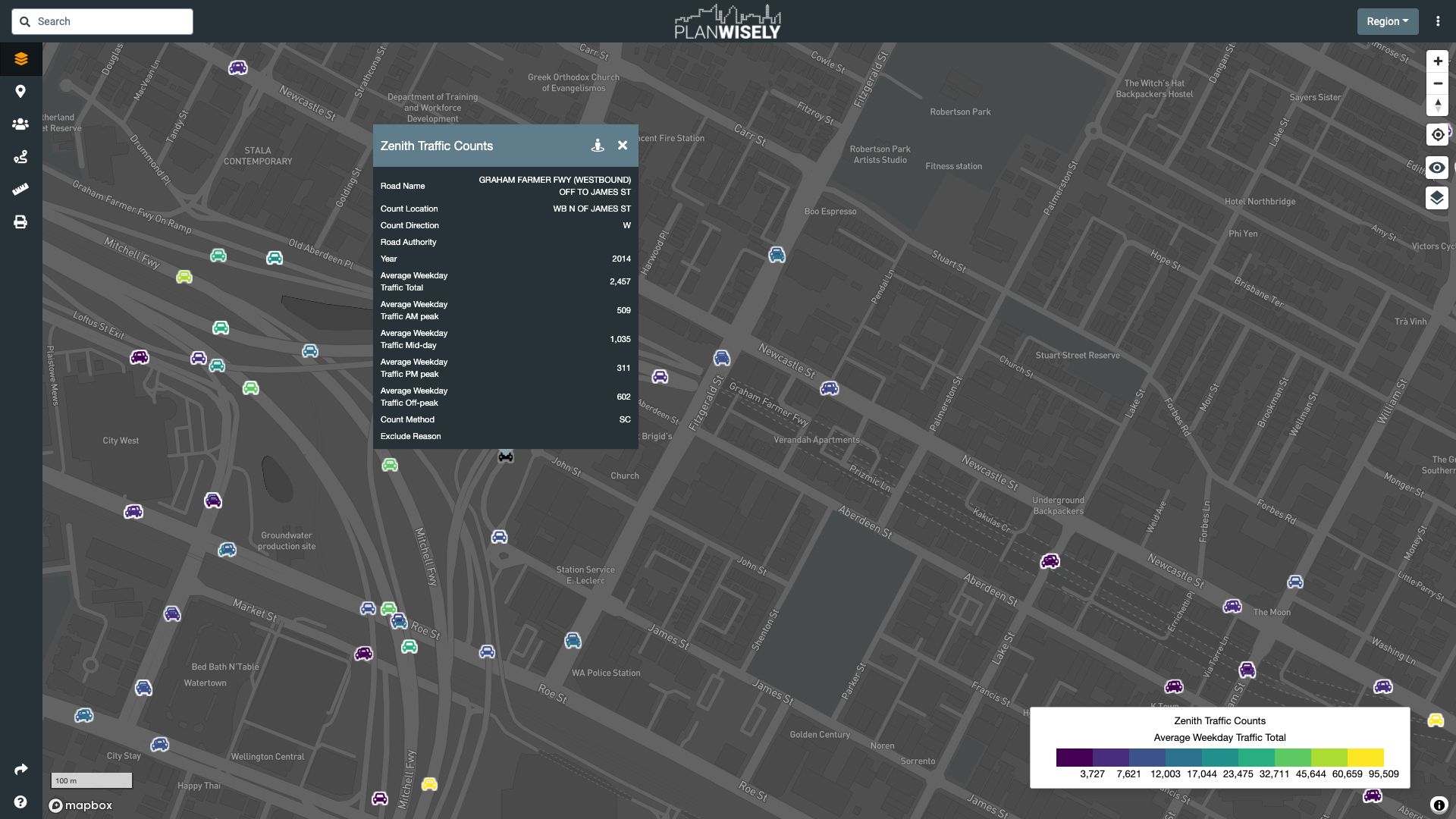
Task: Select the route tool in sidebar
Action: [x=20, y=157]
